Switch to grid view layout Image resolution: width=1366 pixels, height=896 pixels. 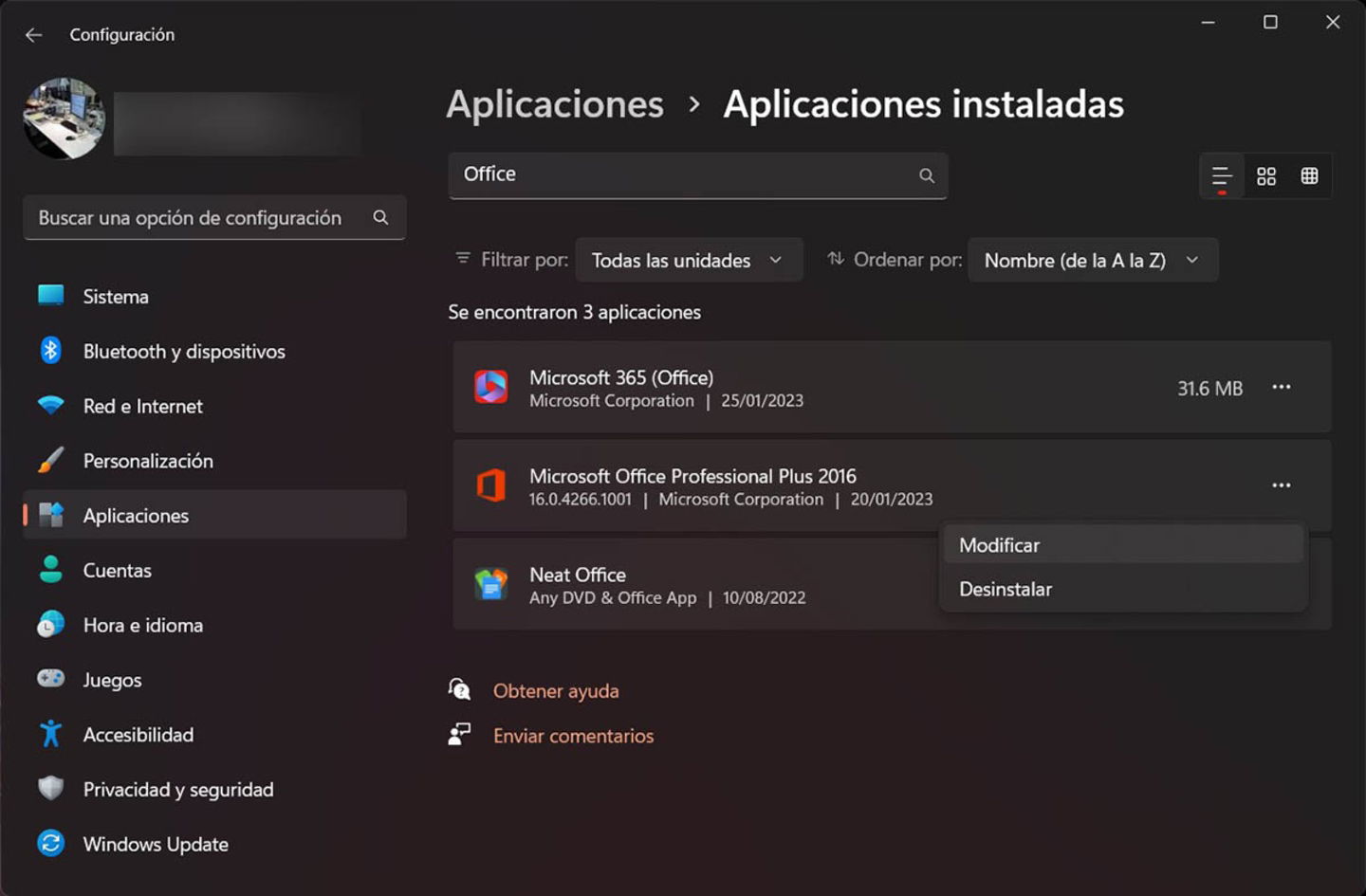(1266, 176)
